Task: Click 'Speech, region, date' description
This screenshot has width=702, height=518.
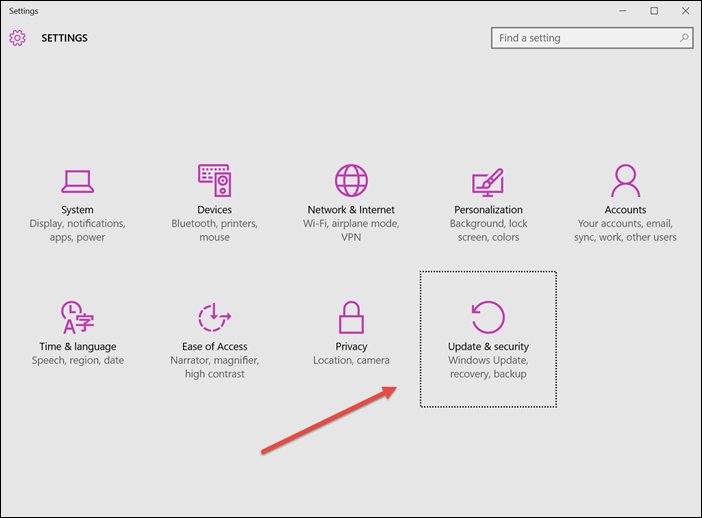Action: (78, 360)
